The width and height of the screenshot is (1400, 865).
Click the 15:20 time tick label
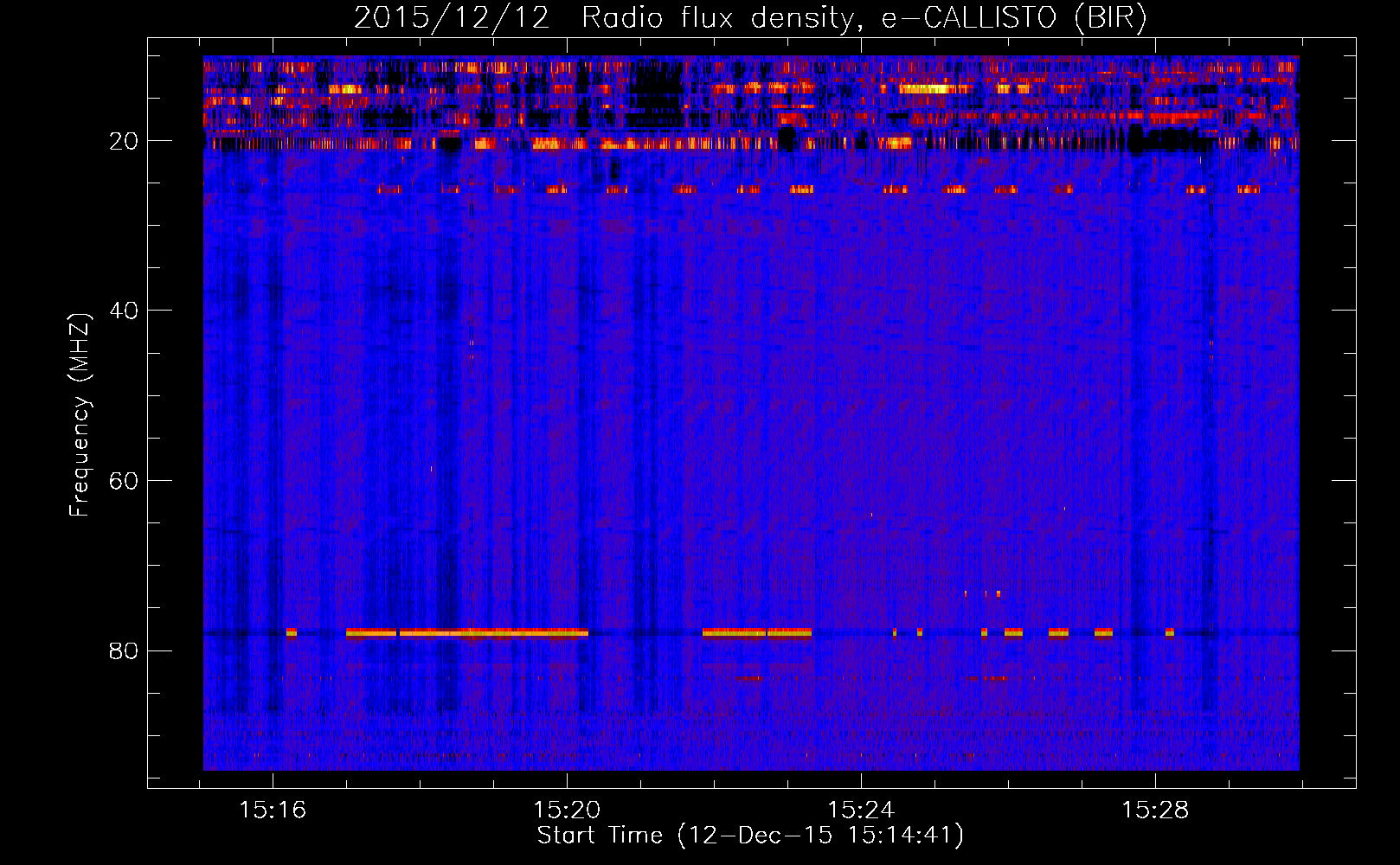[x=567, y=811]
